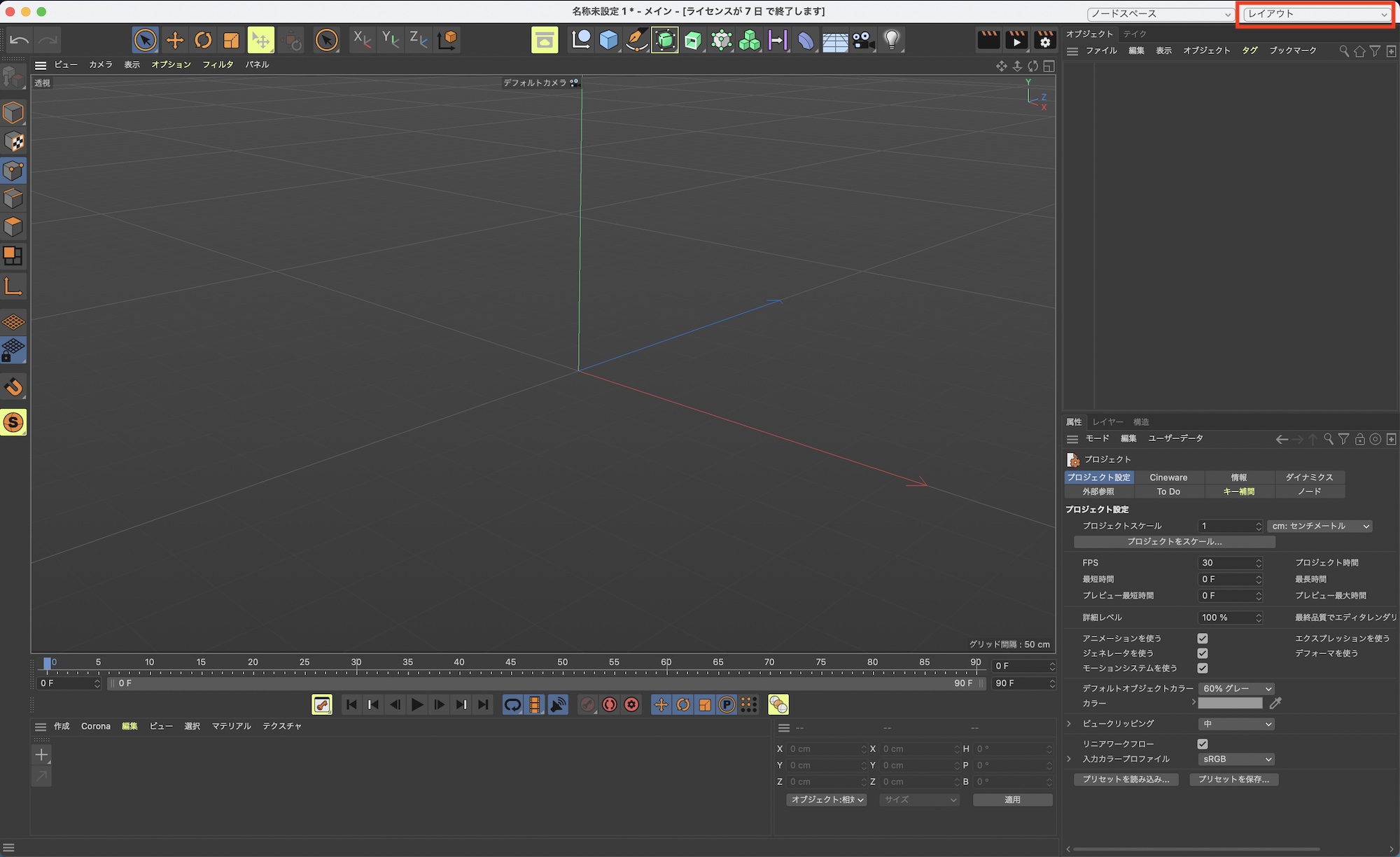Switch to the Cineware tab

pyautogui.click(x=1170, y=477)
